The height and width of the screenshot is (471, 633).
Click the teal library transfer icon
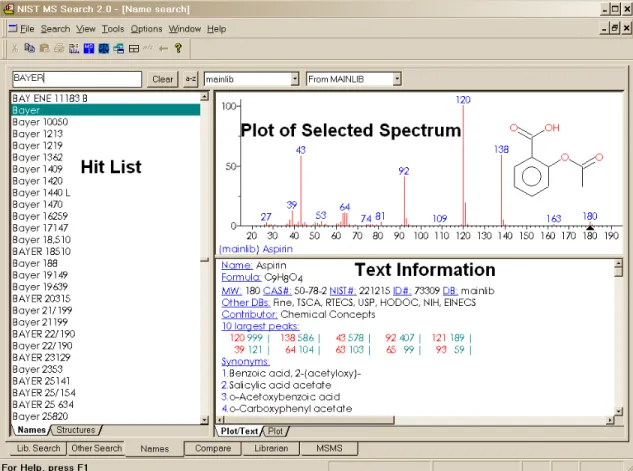pyautogui.click(x=119, y=48)
